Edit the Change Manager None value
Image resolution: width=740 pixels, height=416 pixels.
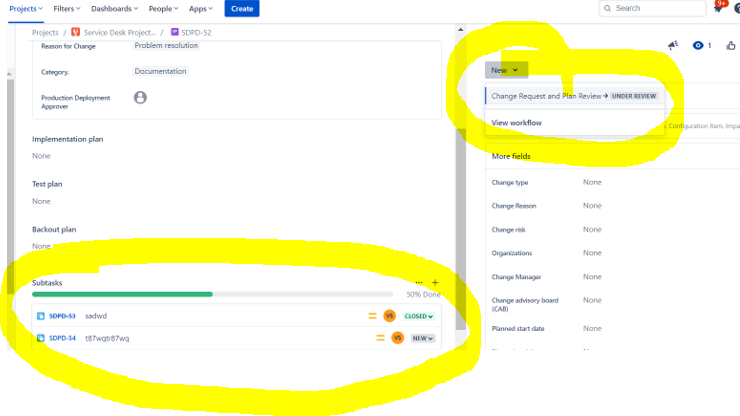592,277
